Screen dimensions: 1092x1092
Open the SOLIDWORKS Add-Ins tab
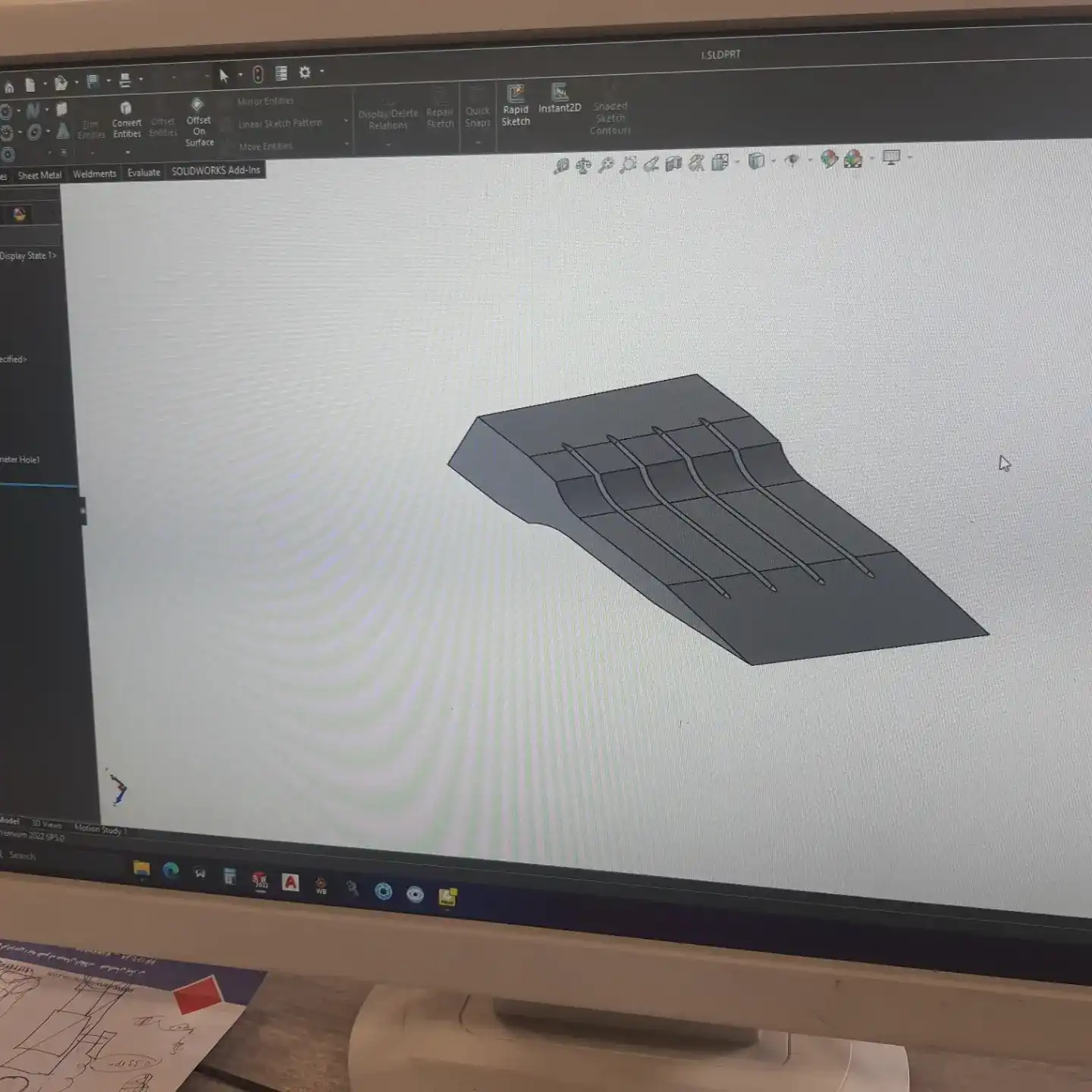point(215,171)
